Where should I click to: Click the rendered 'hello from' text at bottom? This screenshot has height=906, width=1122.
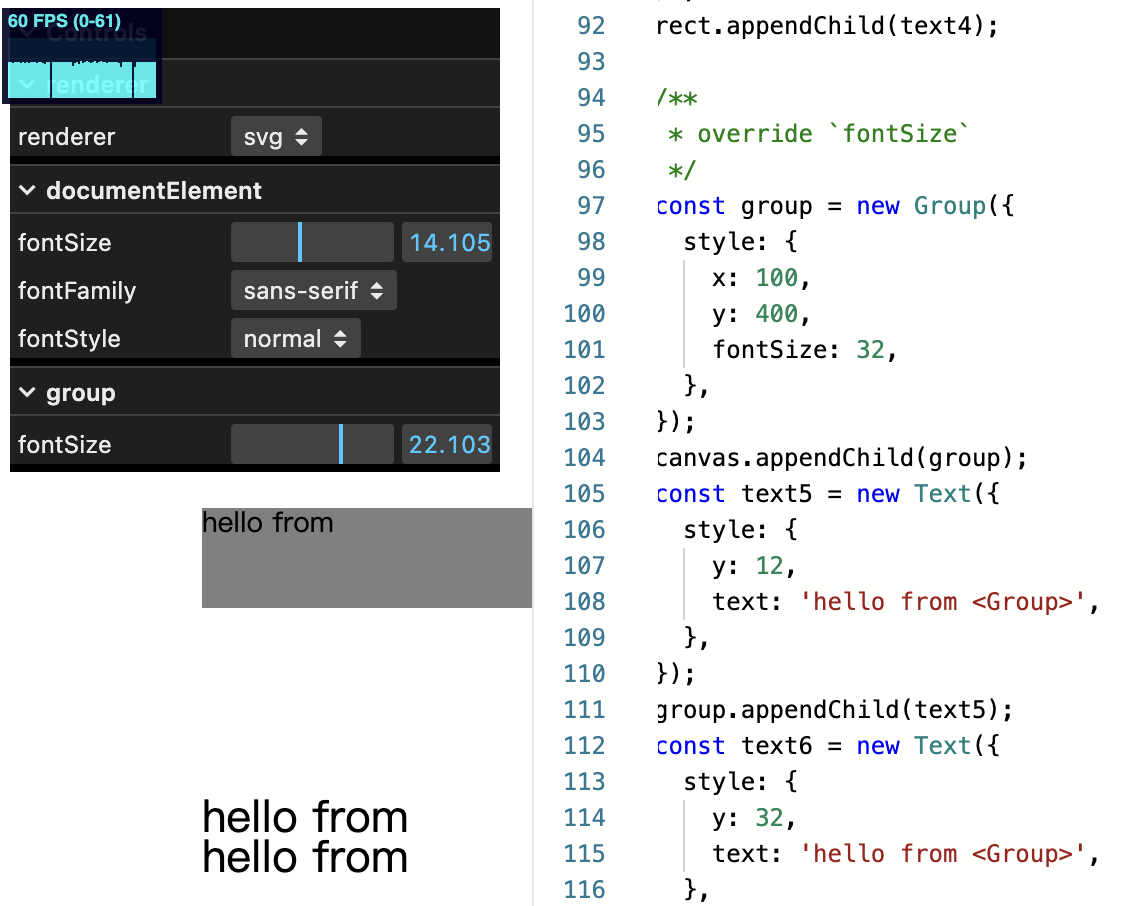pos(304,818)
